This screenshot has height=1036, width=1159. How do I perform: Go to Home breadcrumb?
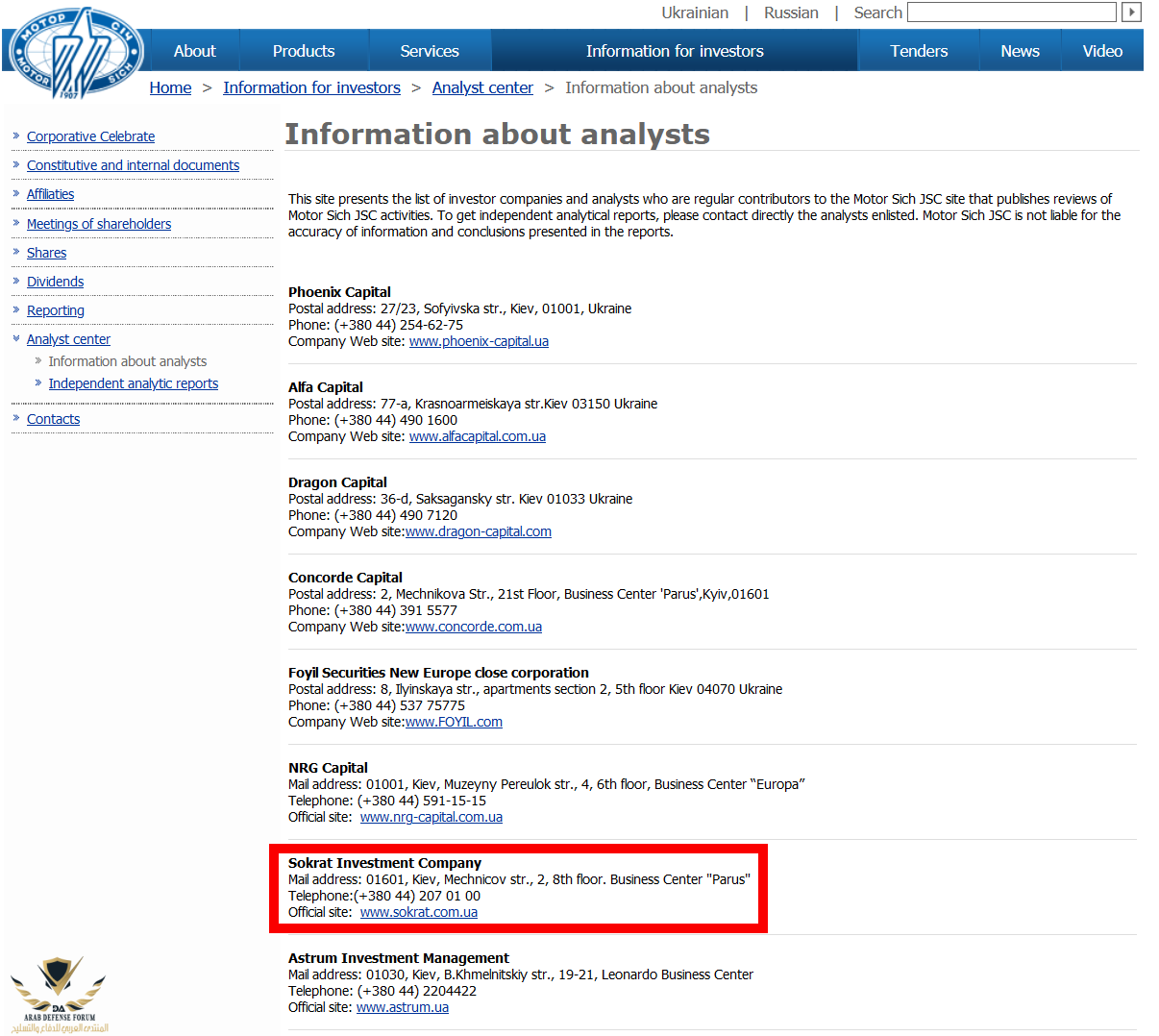point(170,87)
